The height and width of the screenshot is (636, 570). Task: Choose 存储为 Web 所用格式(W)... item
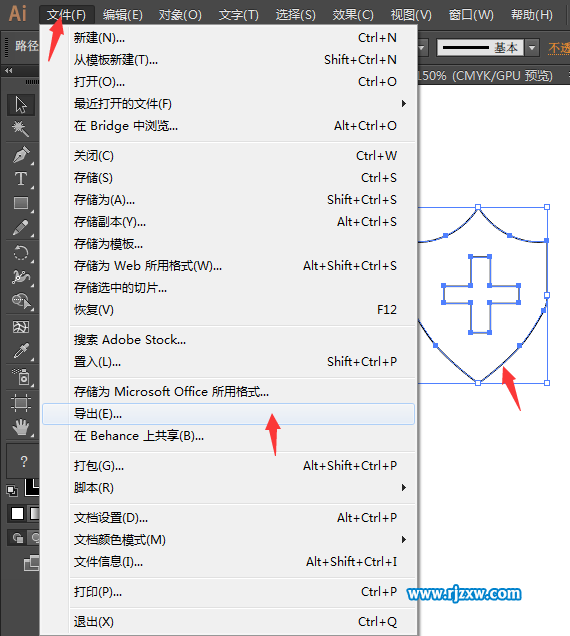click(x=229, y=266)
